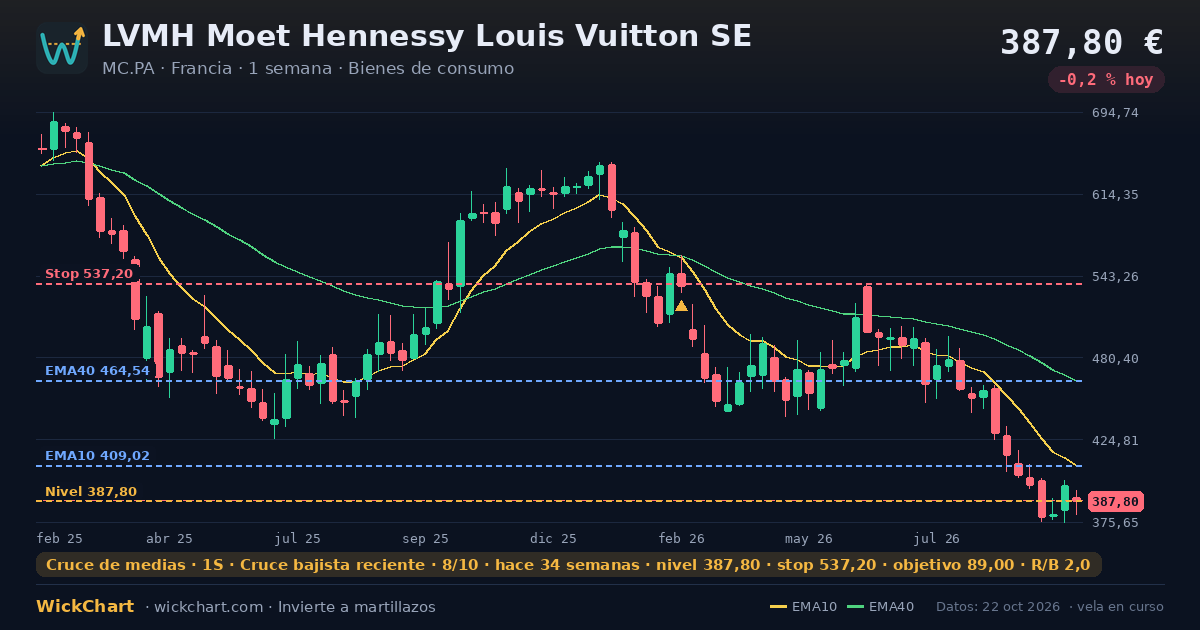The height and width of the screenshot is (630, 1200).
Task: Click the WickChart brand name in footer
Action: (x=85, y=607)
